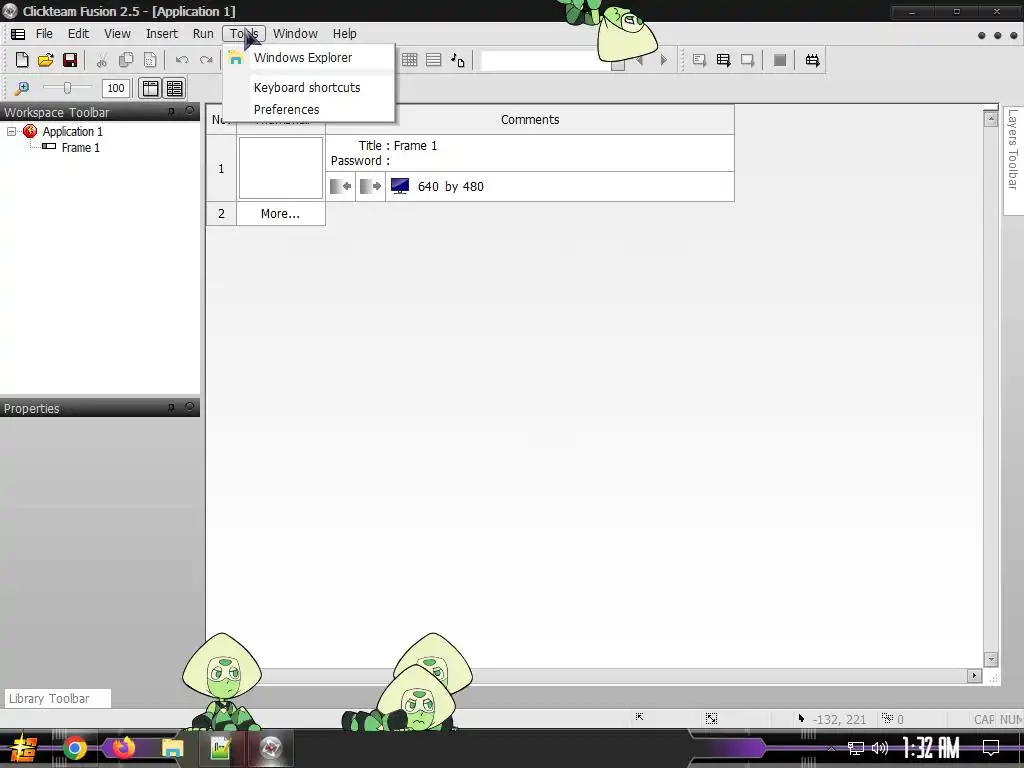
Task: Open the File menu
Action: coord(44,34)
